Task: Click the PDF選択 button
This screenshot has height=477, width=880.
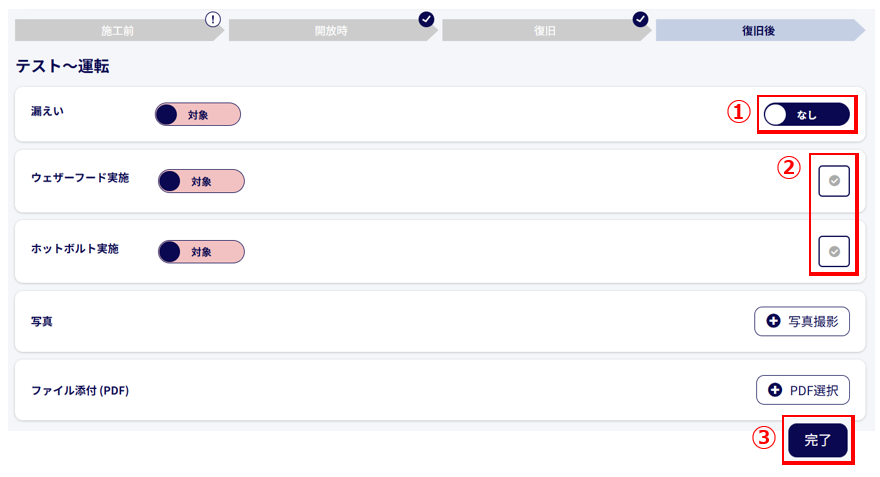Action: click(x=803, y=390)
